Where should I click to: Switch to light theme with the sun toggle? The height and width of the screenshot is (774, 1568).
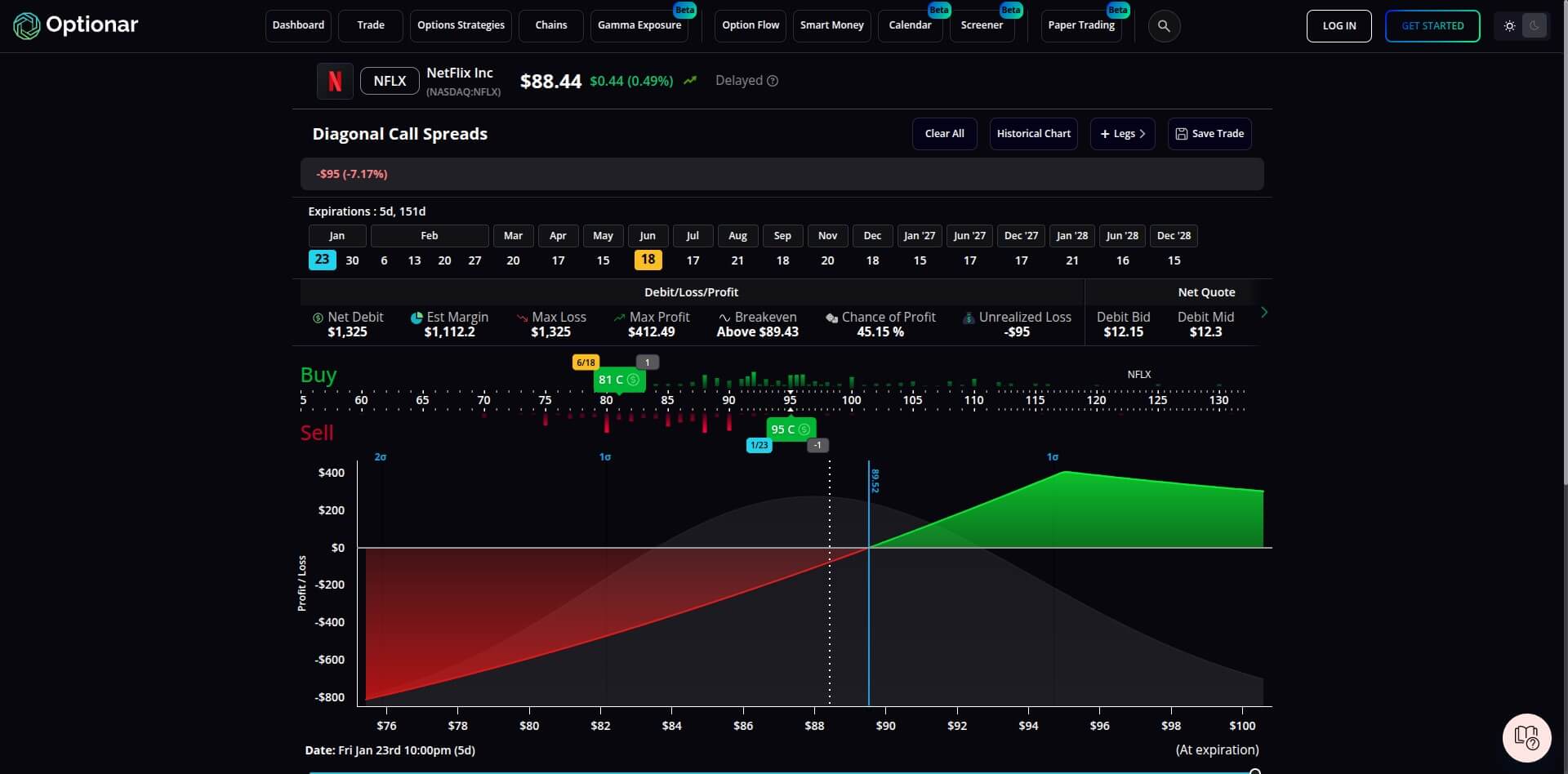pos(1508,25)
